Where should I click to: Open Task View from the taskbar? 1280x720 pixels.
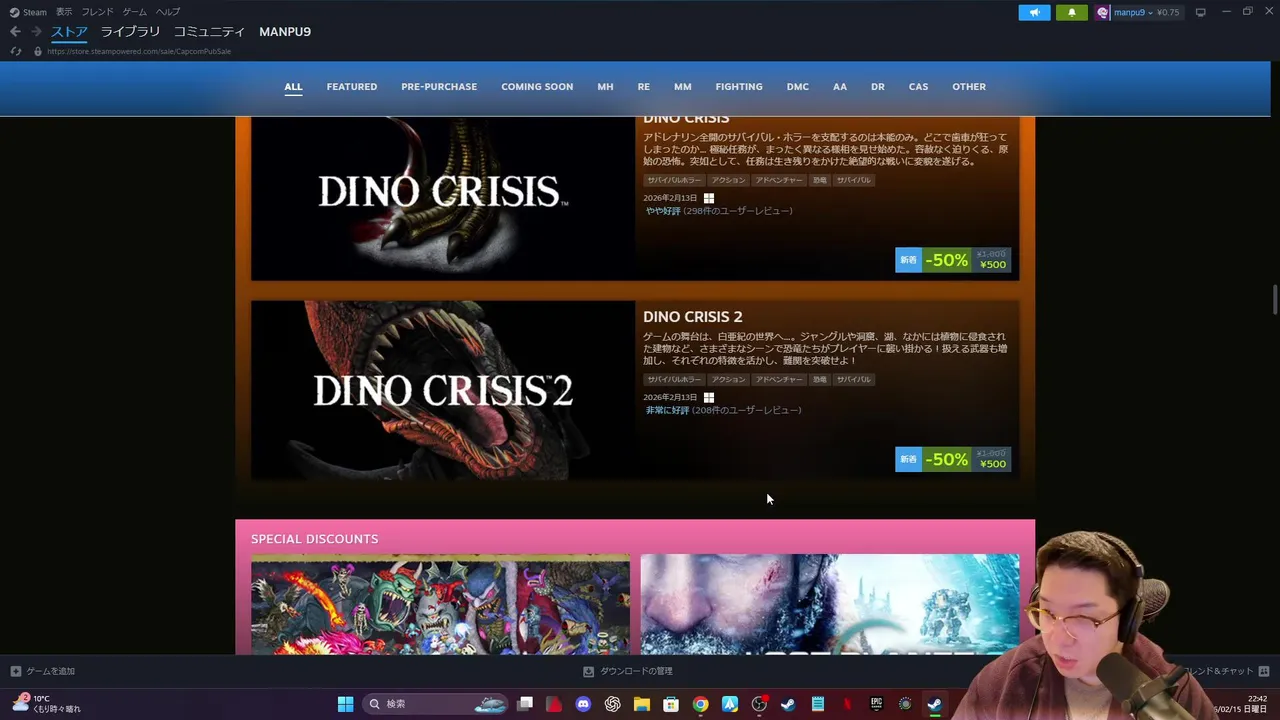pyautogui.click(x=525, y=704)
